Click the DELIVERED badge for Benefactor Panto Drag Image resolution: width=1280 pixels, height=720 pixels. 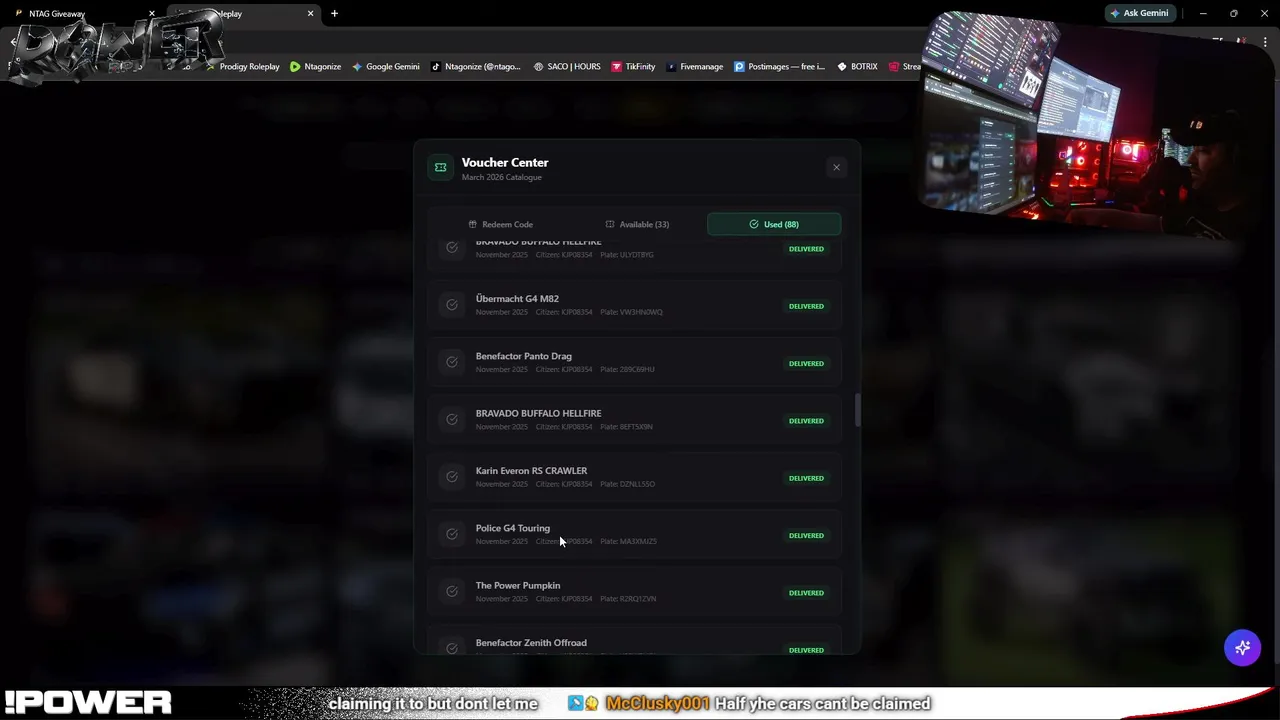coord(806,363)
